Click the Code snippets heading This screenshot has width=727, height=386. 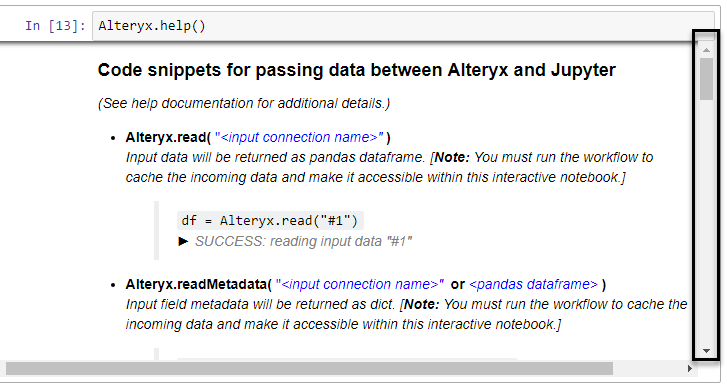click(357, 70)
